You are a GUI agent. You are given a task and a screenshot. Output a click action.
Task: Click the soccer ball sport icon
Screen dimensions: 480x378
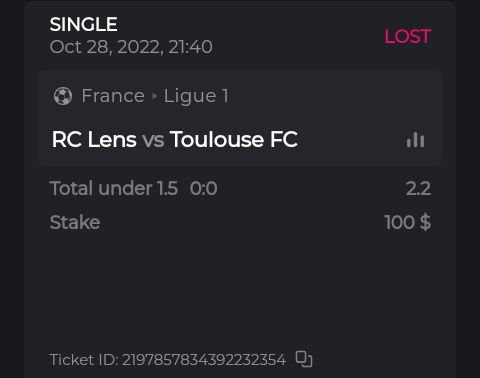[63, 96]
